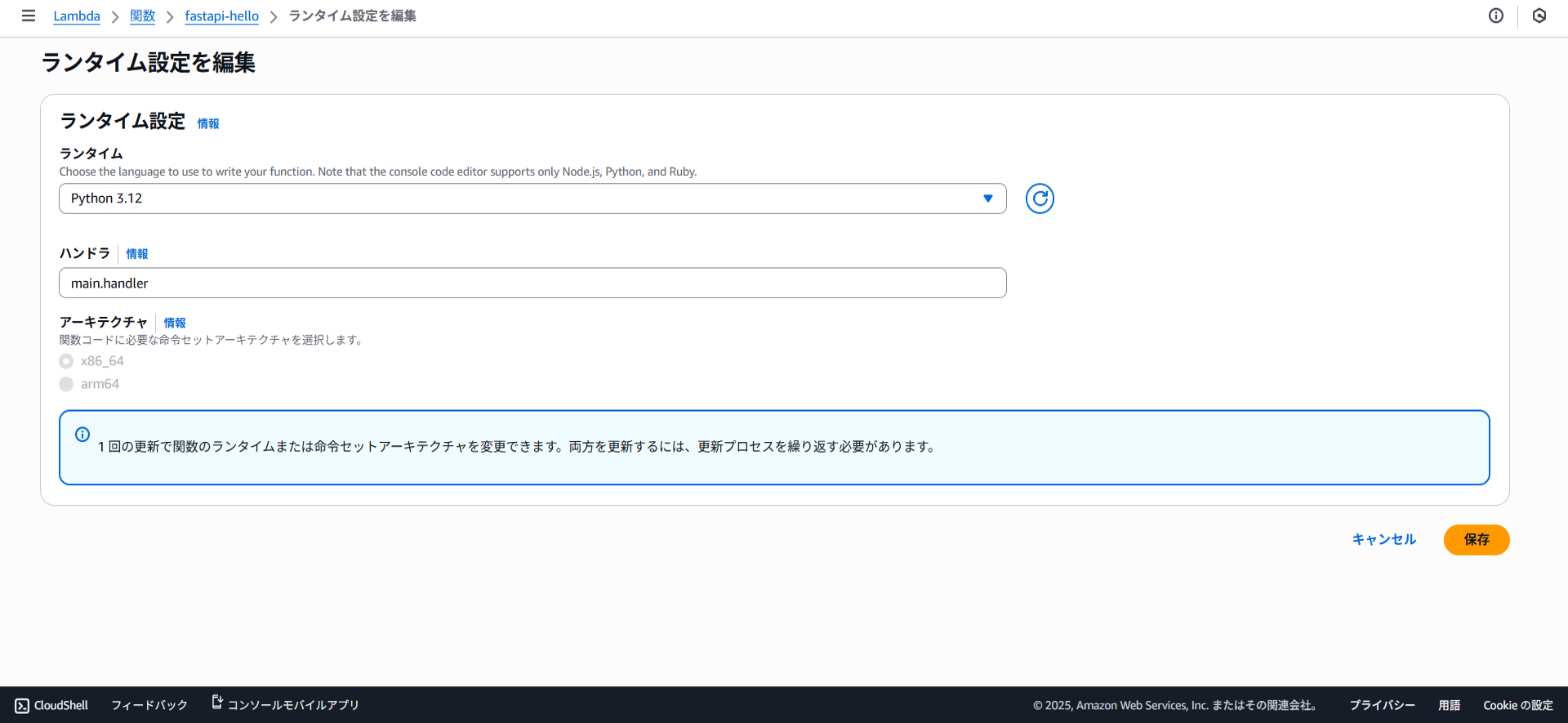Open fastapi-hello breadcrumb link

coord(221,16)
